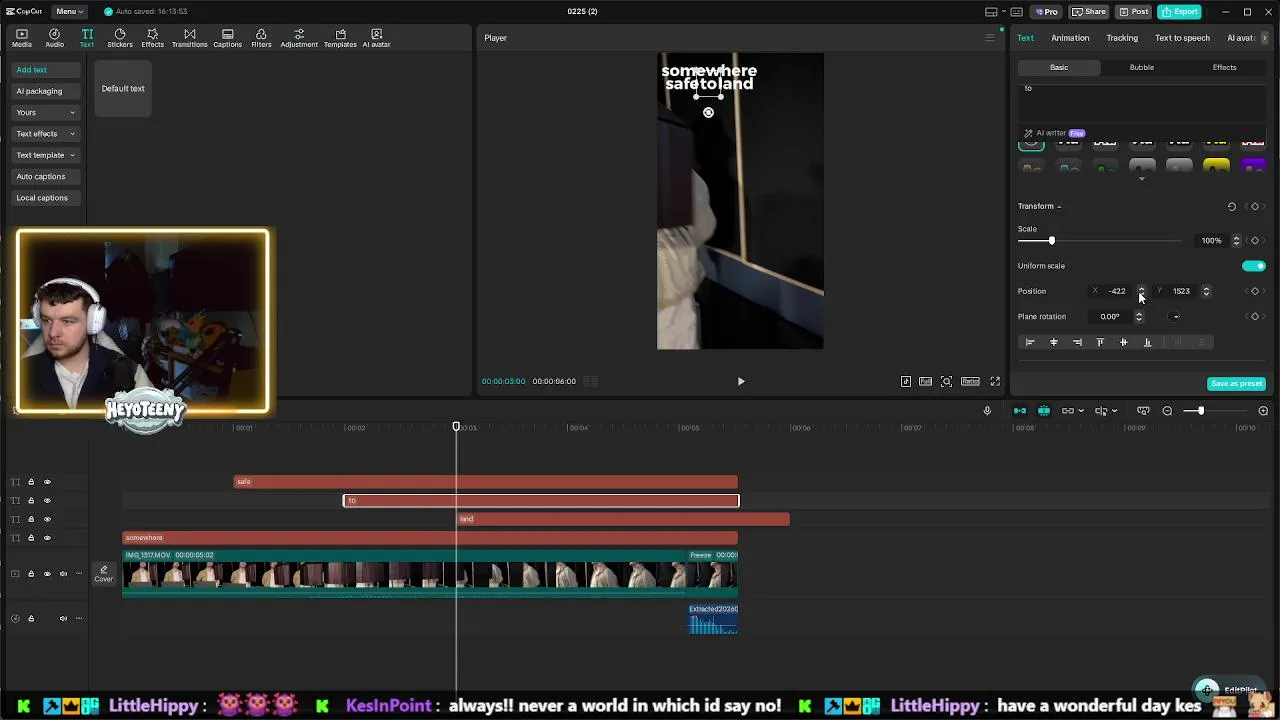Click the Cover edit button on video track
1280x720 pixels.
pos(103,573)
